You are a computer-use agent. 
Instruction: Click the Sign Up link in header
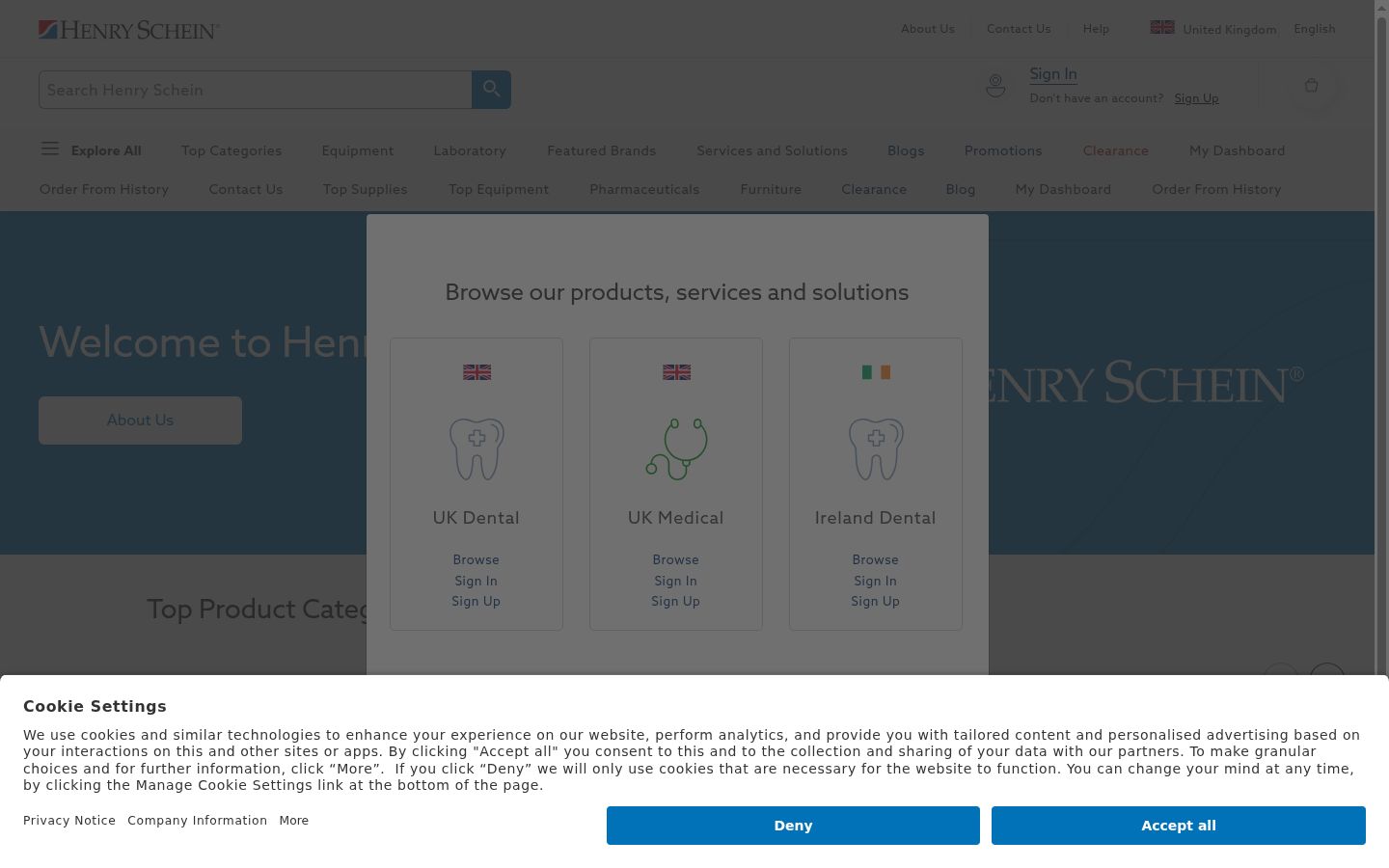[1196, 98]
